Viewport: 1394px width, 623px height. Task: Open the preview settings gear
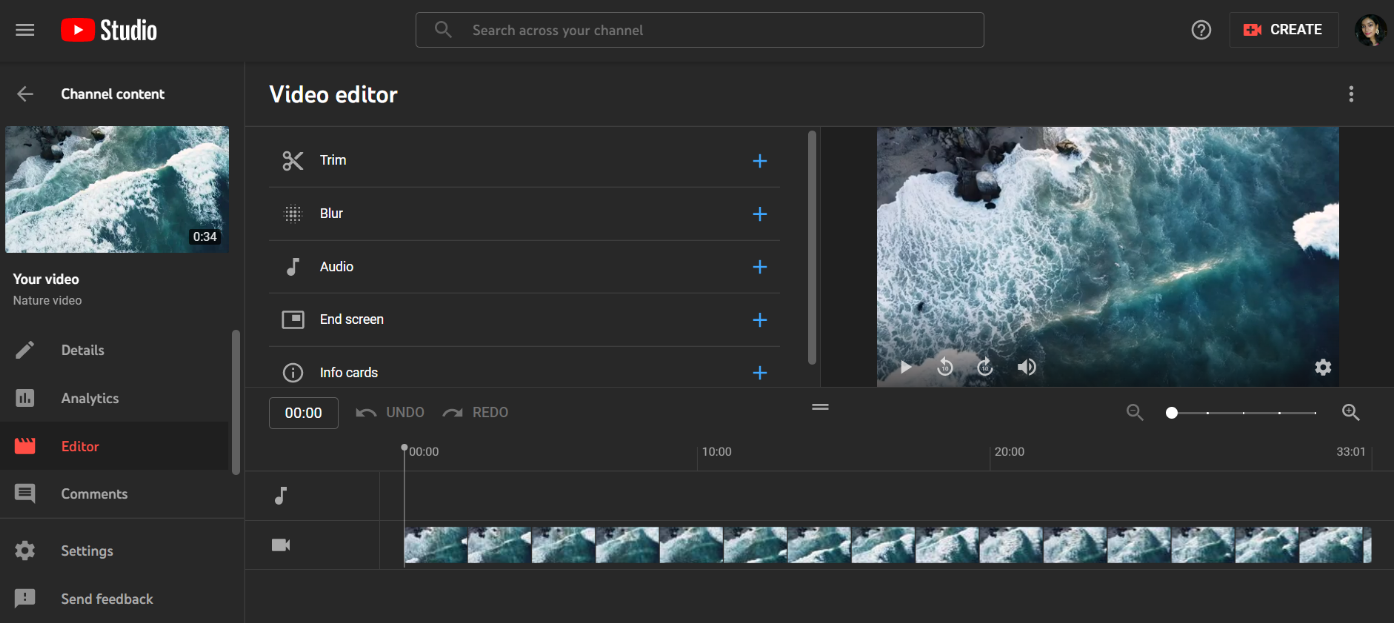pos(1323,367)
